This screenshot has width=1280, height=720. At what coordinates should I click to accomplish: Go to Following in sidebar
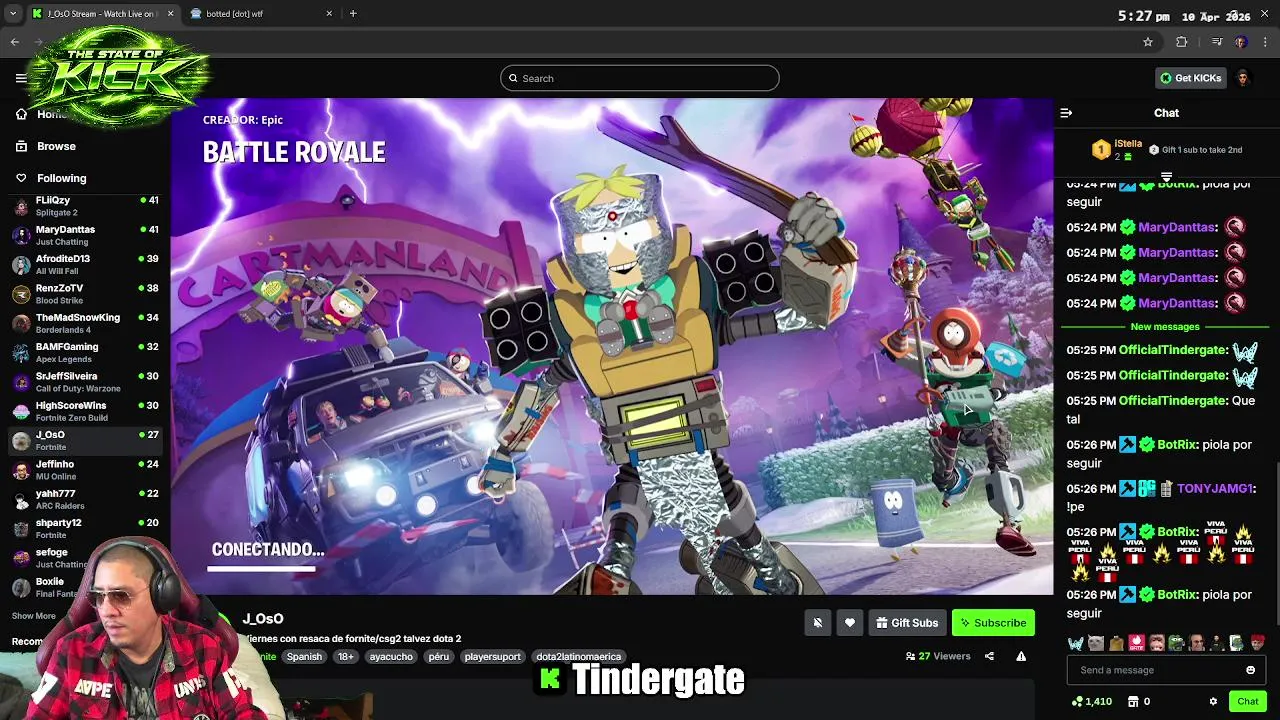coord(61,178)
